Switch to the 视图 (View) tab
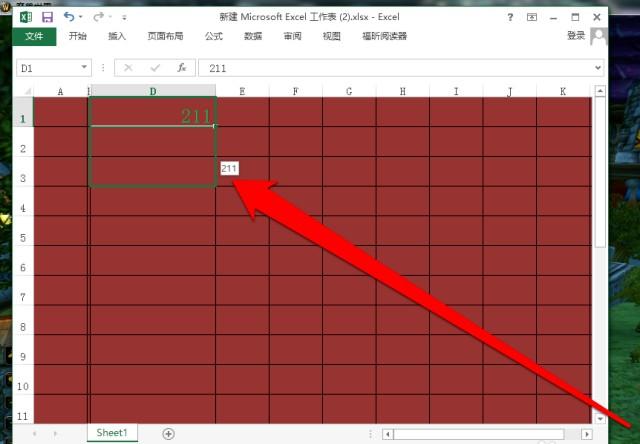This screenshot has height=444, width=640. (331, 36)
